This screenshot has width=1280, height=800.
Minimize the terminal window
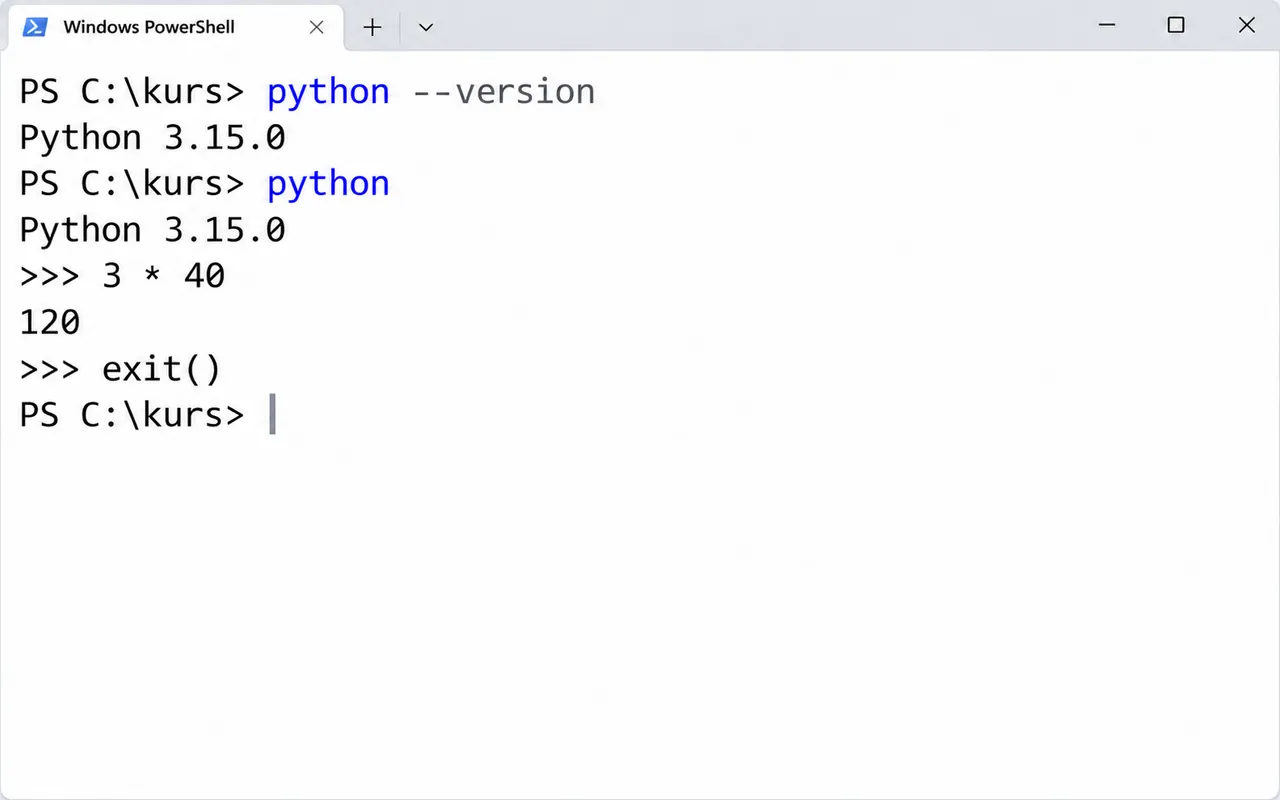coord(1106,26)
